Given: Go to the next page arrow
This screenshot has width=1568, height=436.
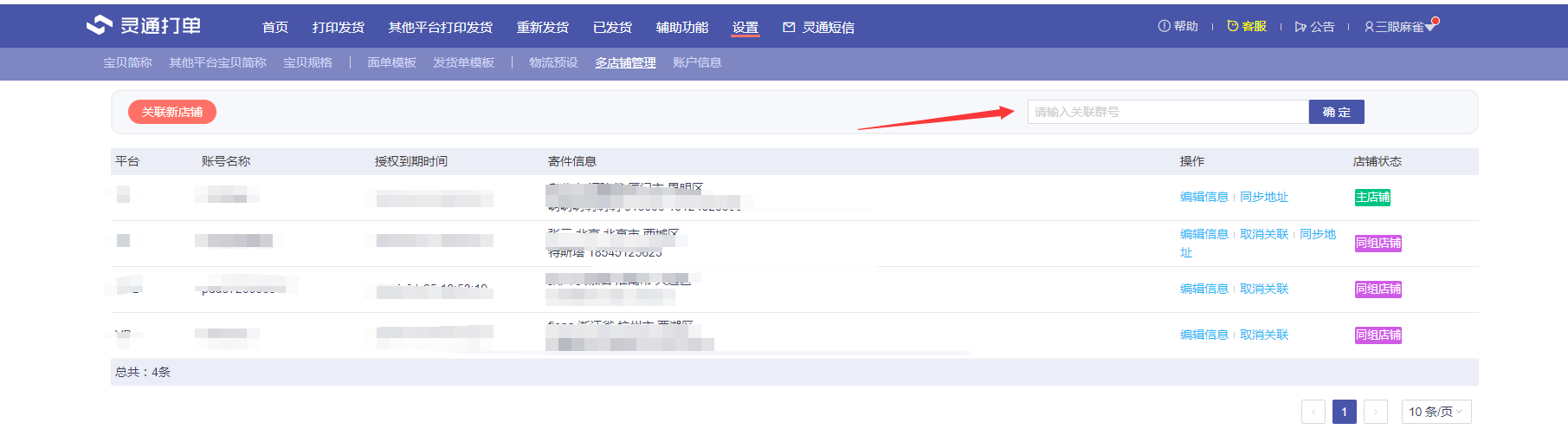Looking at the screenshot, I should [x=1375, y=412].
